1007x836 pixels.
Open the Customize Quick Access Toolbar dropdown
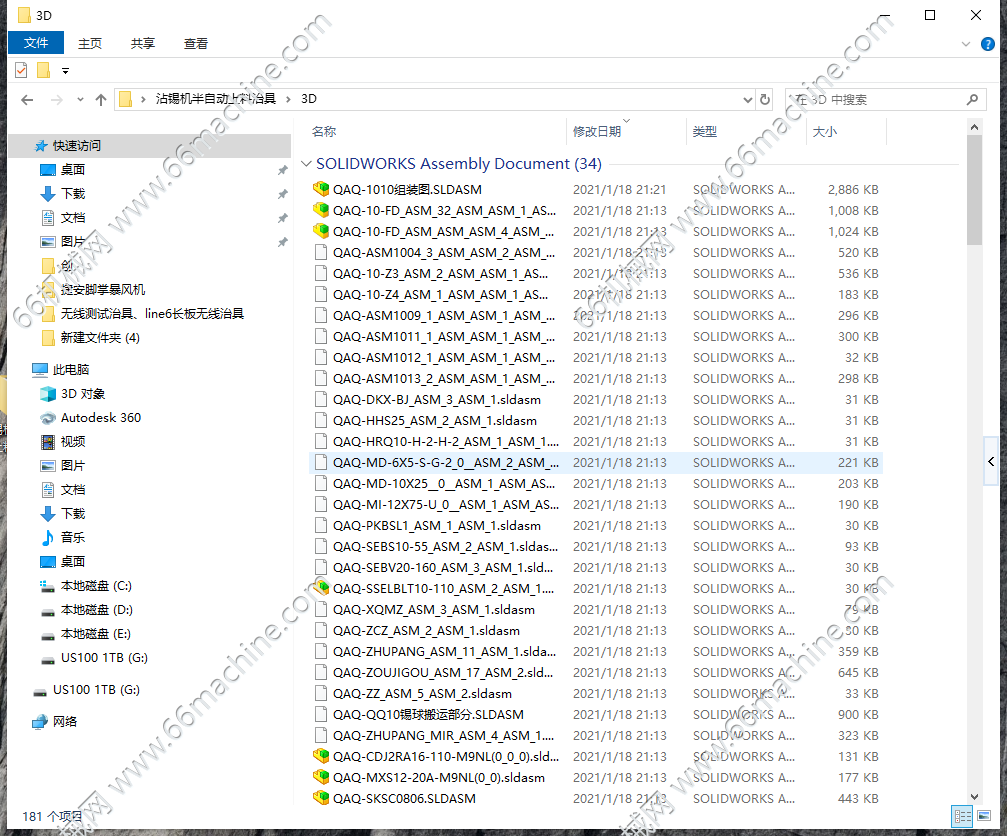66,71
